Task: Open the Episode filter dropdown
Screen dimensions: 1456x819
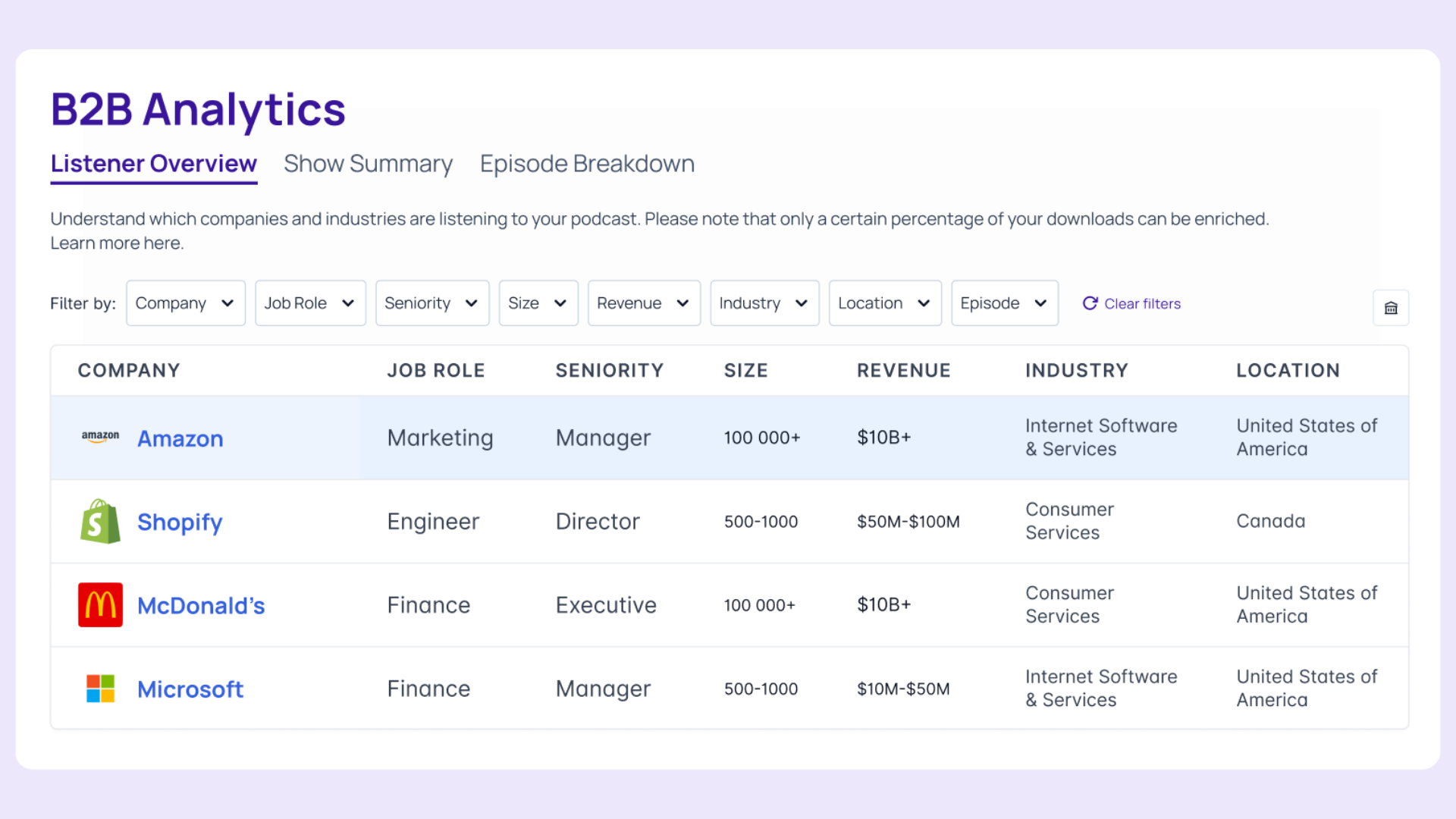Action: [1004, 303]
